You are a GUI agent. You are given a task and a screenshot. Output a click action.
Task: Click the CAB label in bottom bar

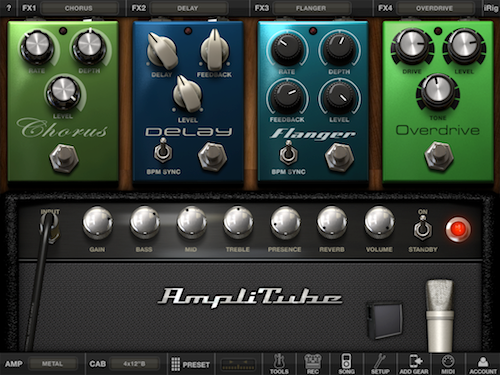(97, 364)
